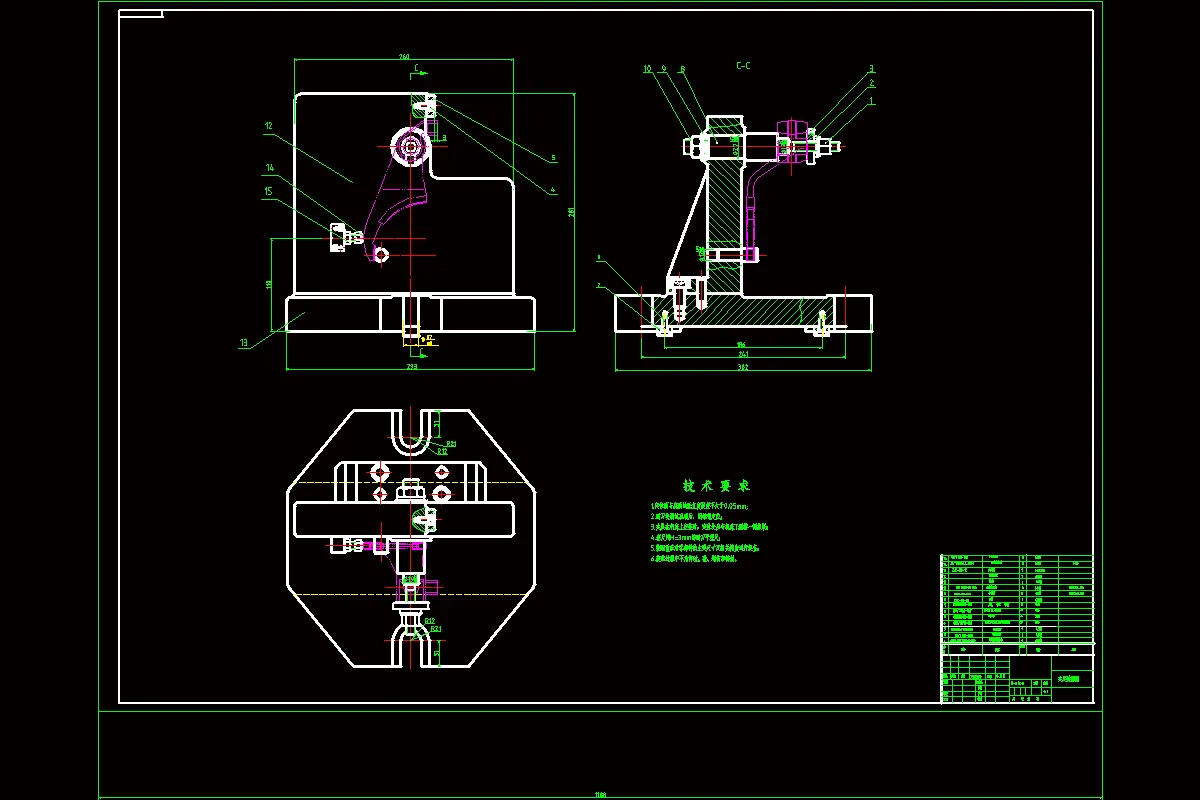
Task: Click part balloon number 10
Action: pos(647,69)
